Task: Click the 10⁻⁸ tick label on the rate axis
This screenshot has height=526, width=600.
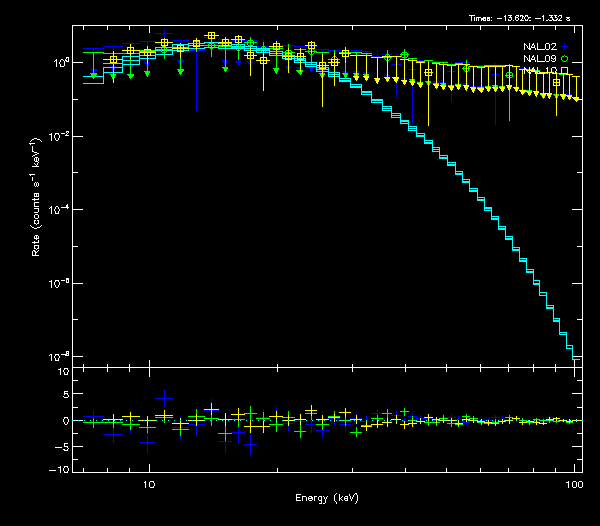Action: coord(59,356)
